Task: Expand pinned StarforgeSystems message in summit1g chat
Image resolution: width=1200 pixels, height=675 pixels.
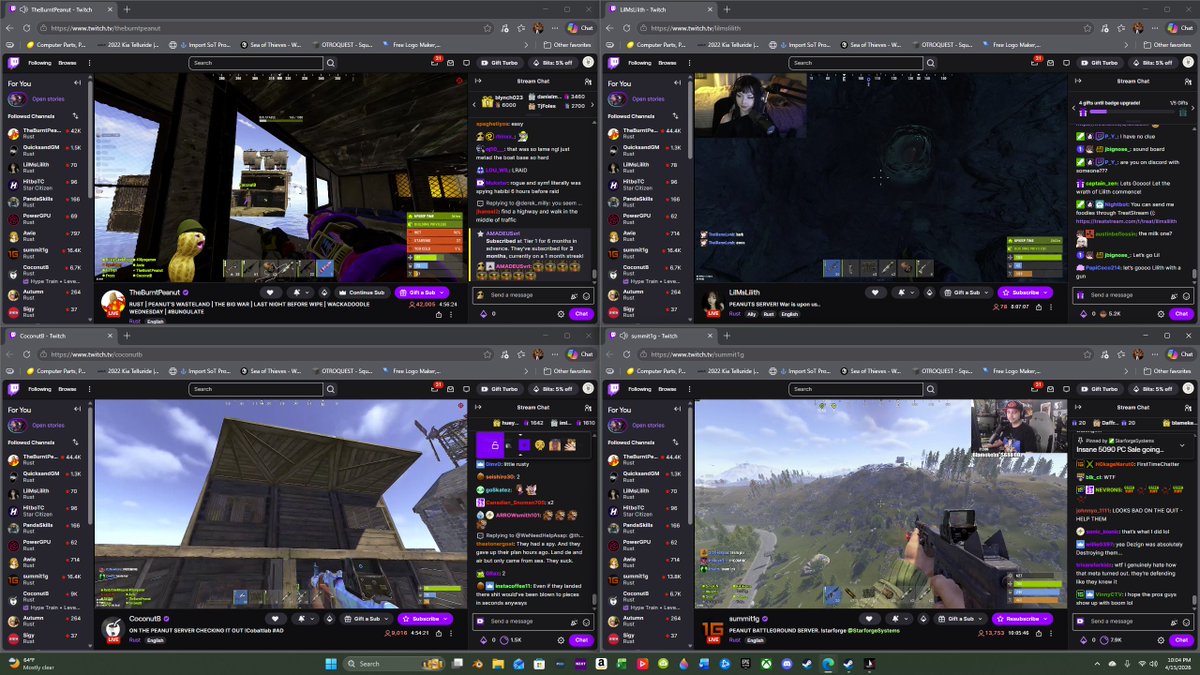Action: pyautogui.click(x=1183, y=444)
